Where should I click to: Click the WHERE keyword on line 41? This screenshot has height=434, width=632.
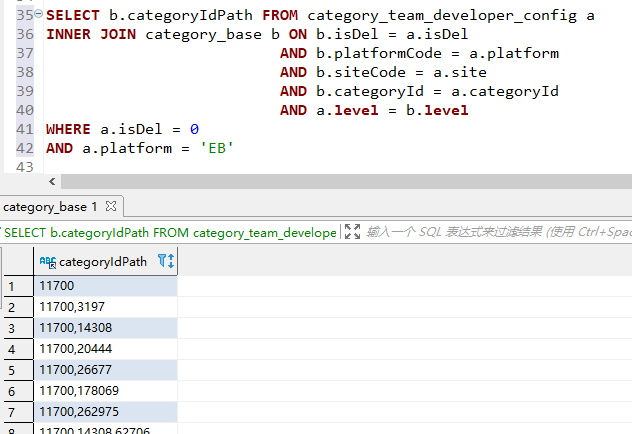click(x=68, y=129)
